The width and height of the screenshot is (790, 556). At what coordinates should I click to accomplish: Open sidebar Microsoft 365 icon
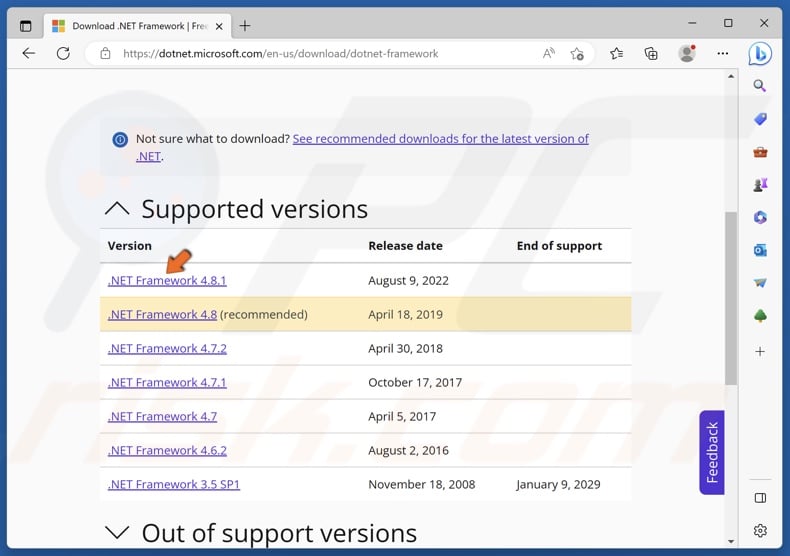(760, 218)
